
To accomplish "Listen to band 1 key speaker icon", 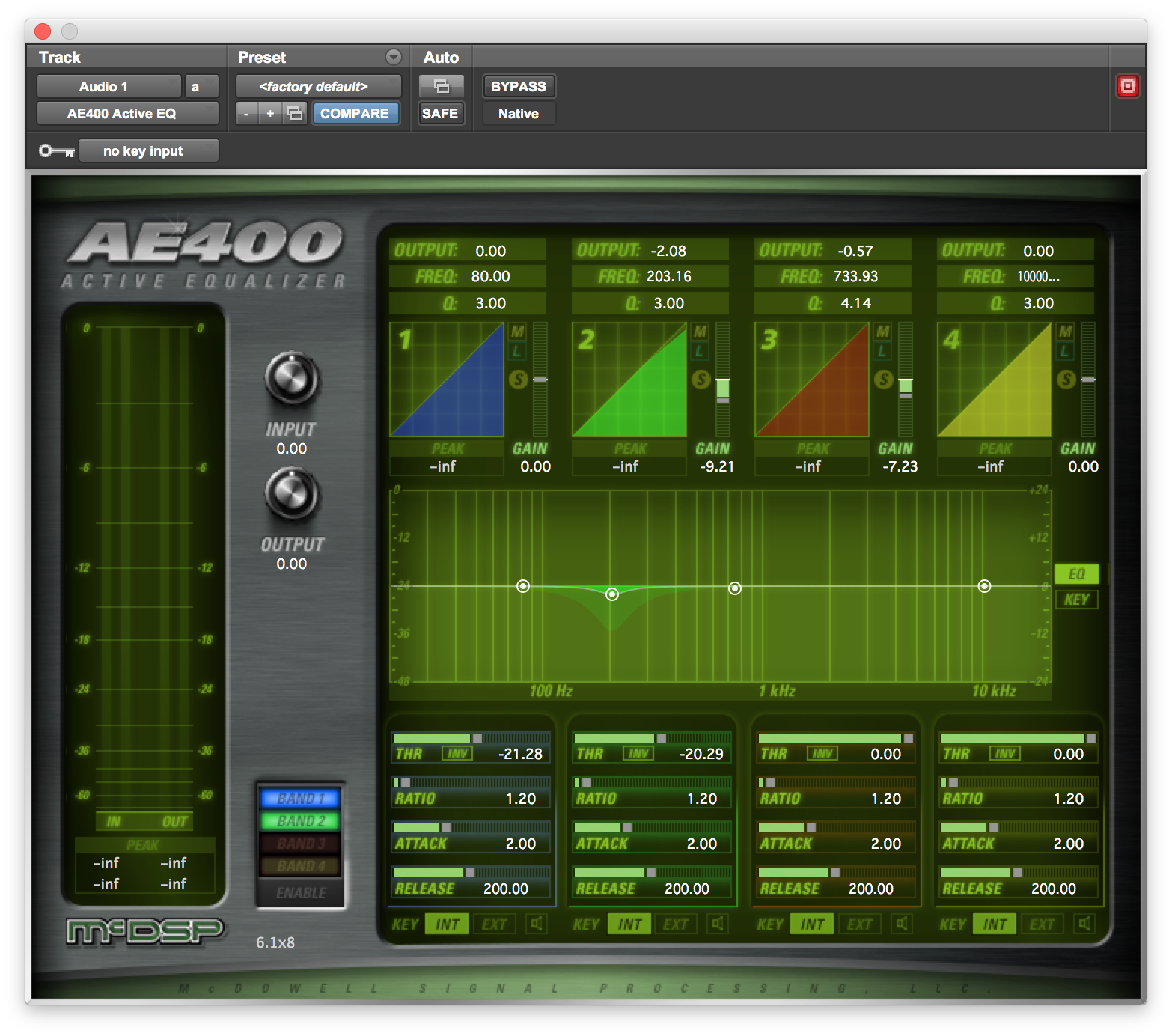I will 537,924.
